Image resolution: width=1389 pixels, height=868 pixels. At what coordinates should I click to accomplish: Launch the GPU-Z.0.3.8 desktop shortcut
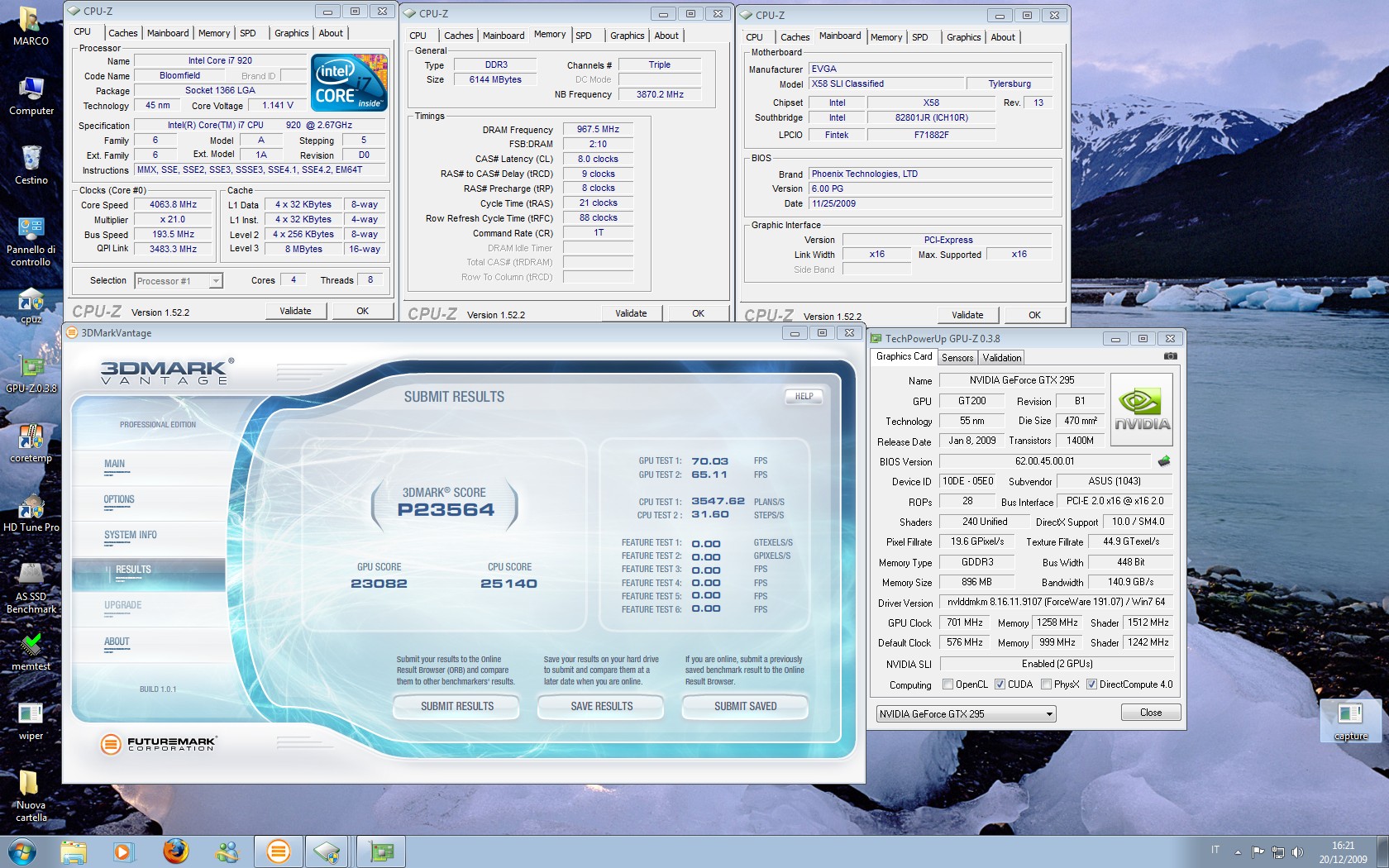click(x=31, y=374)
